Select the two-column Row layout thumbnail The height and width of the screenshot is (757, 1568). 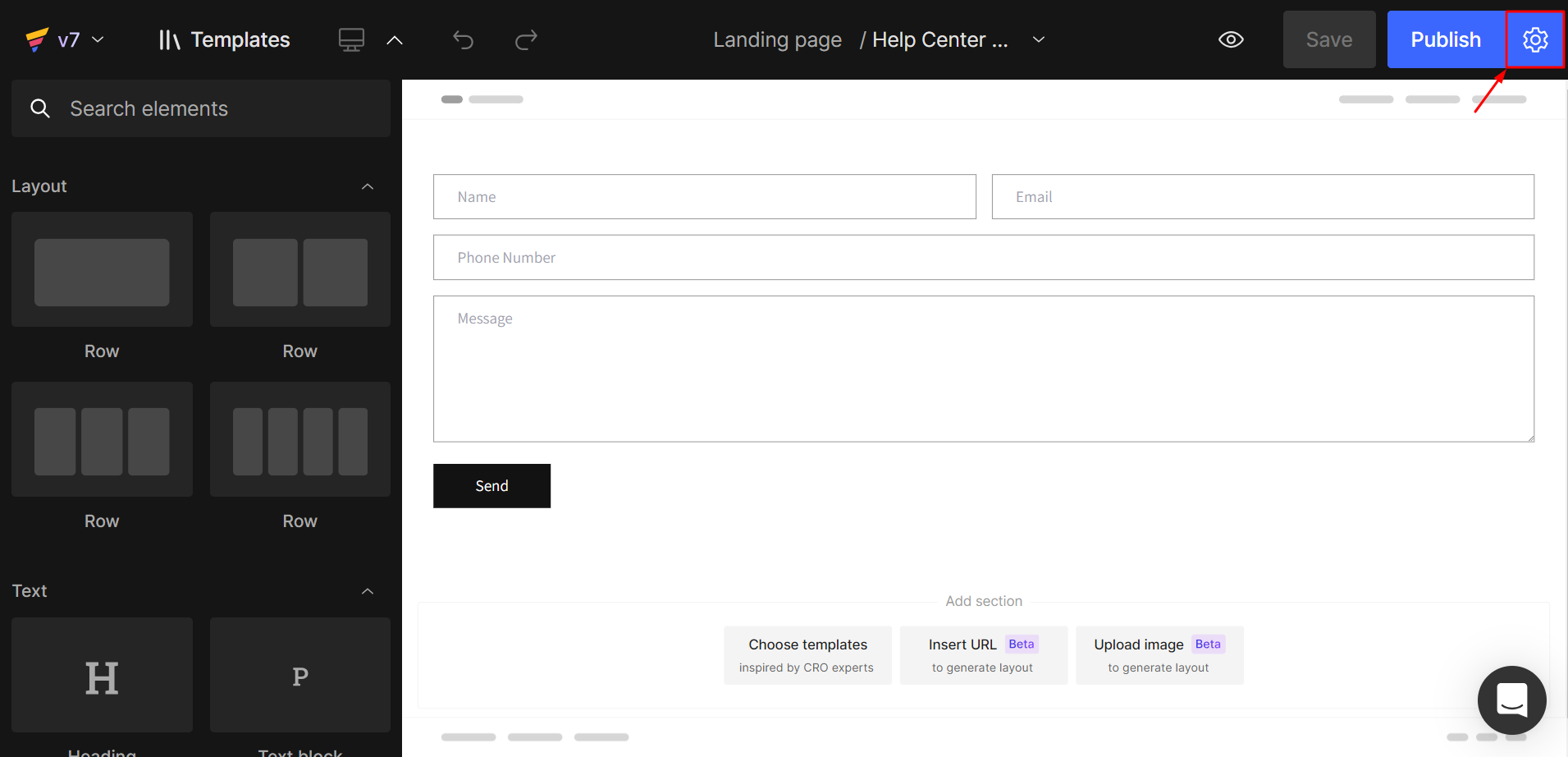coord(299,271)
